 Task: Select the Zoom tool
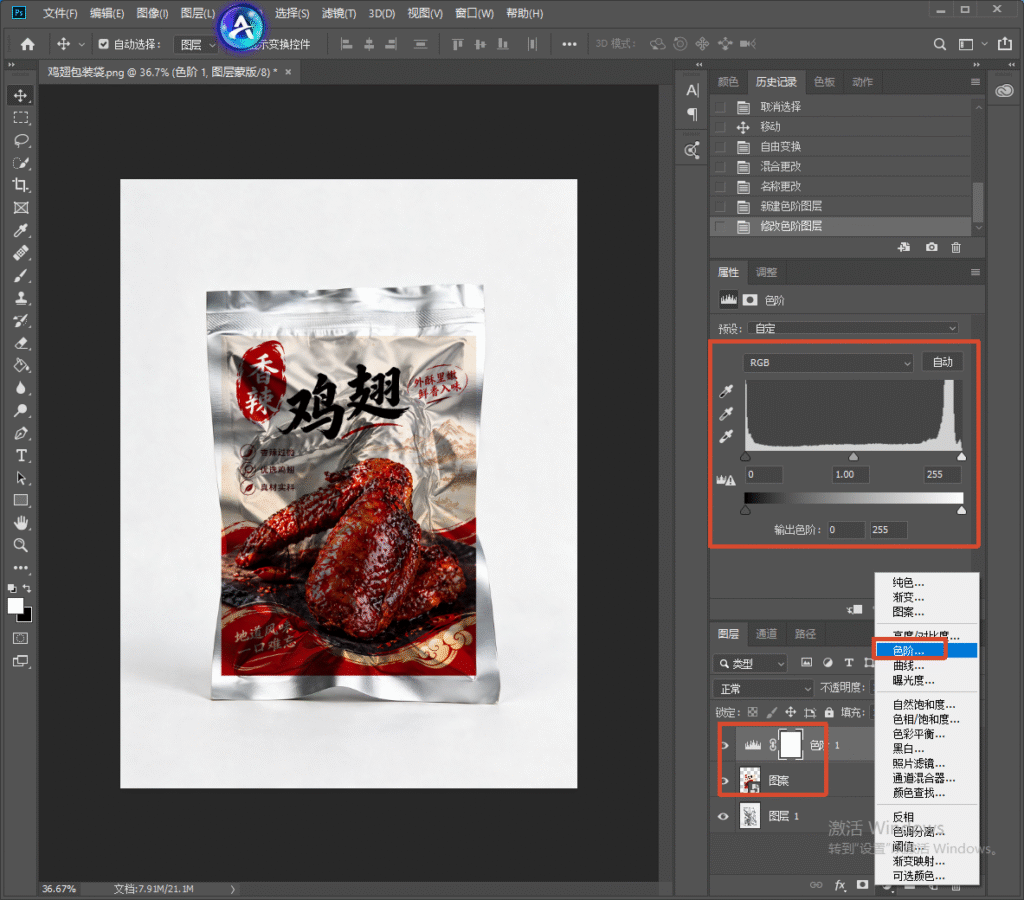[21, 545]
